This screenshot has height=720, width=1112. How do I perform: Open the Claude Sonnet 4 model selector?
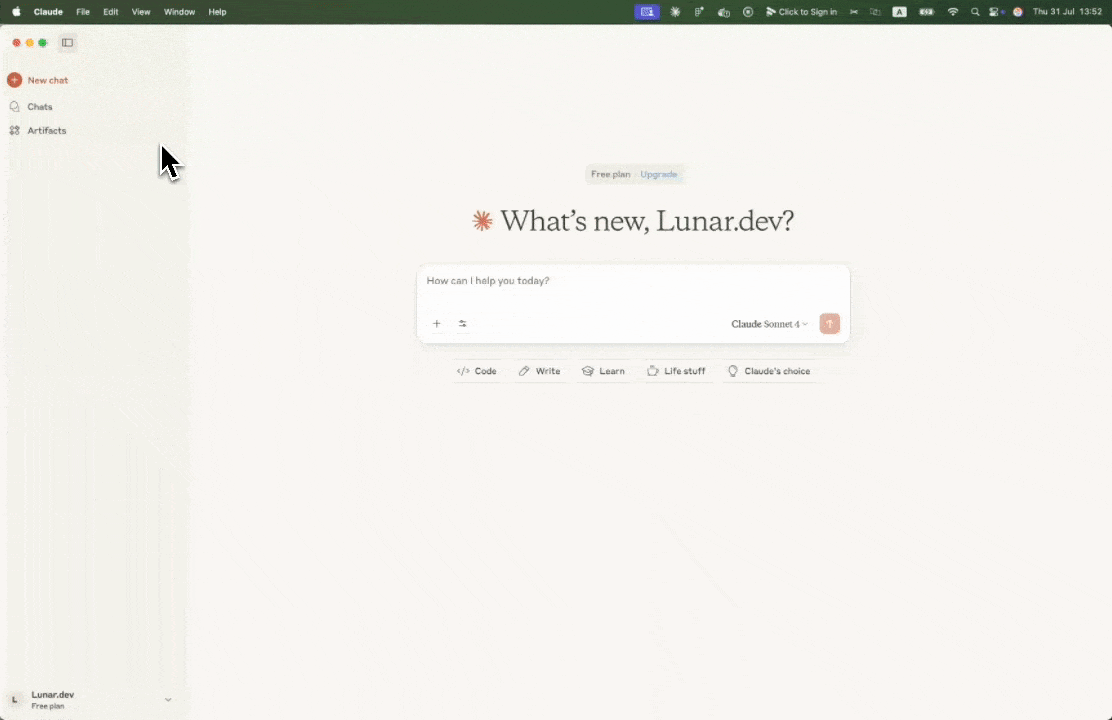(769, 324)
